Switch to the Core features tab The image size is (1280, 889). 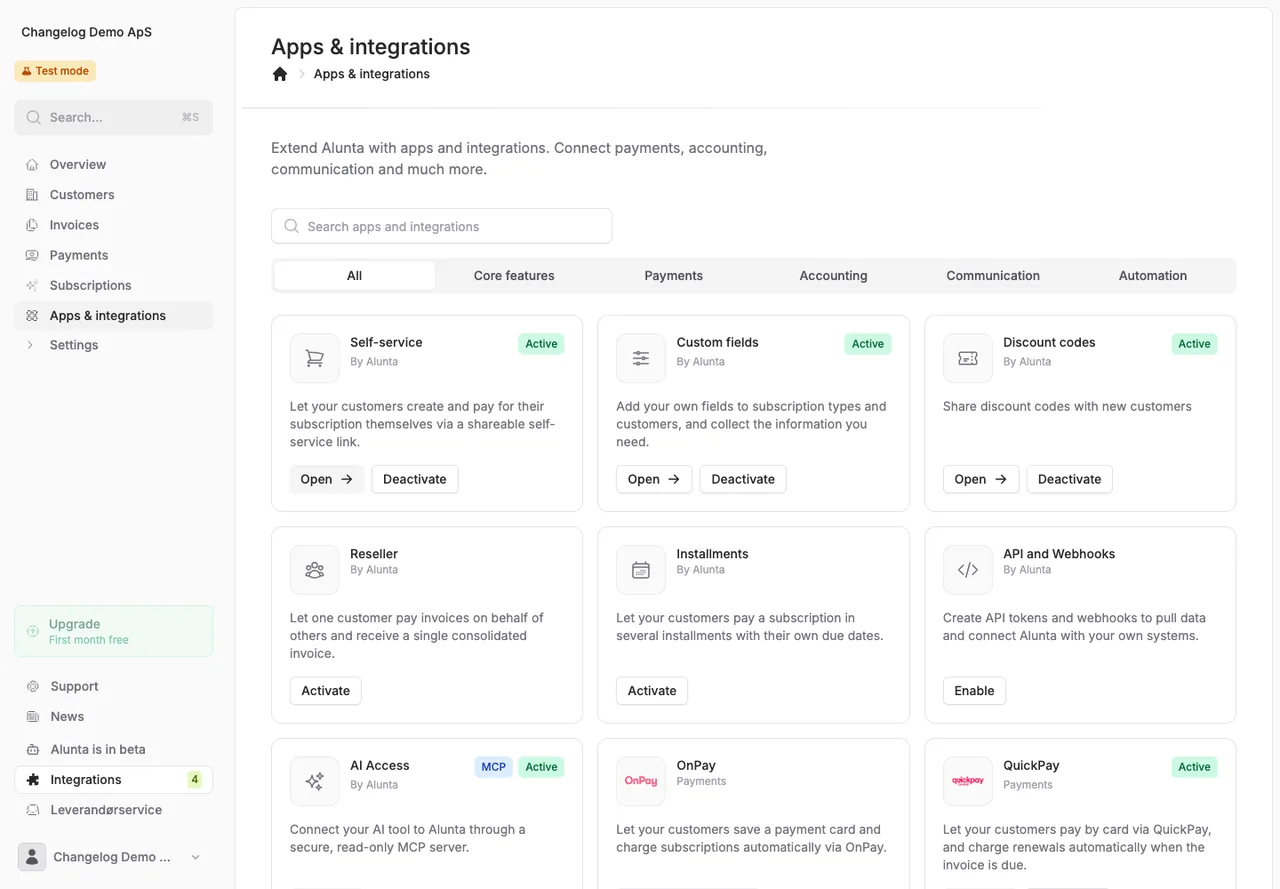514,276
